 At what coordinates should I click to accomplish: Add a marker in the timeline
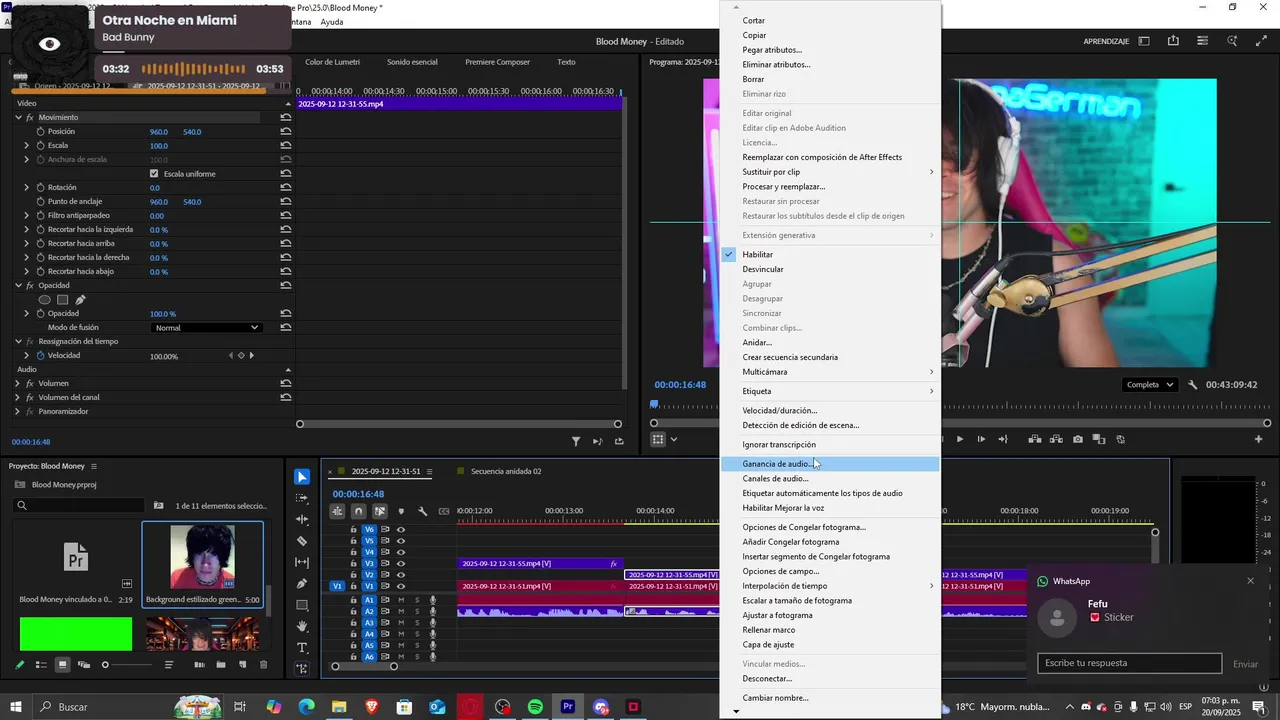[401, 511]
